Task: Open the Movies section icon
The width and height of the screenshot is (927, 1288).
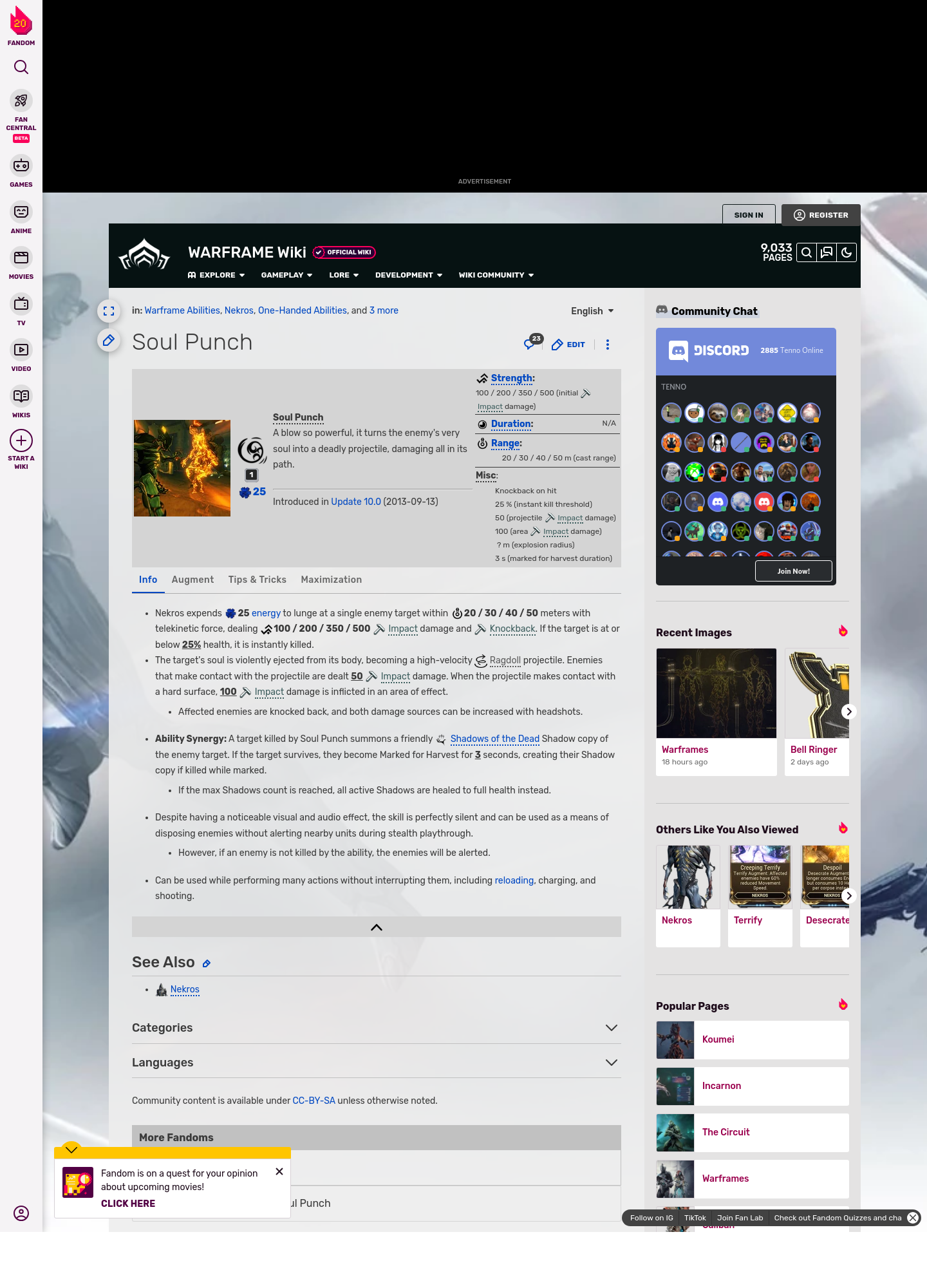Action: coord(21,258)
